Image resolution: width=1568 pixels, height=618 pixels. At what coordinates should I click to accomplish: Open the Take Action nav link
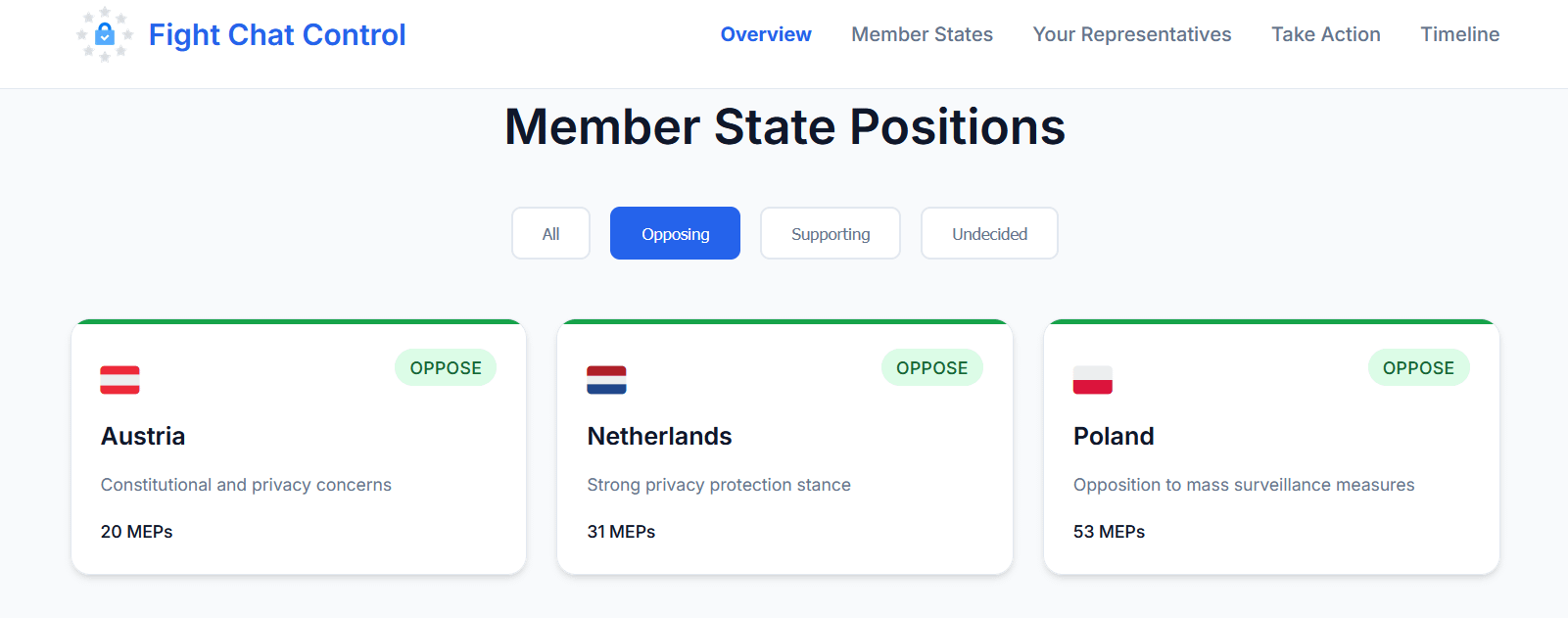1326,34
